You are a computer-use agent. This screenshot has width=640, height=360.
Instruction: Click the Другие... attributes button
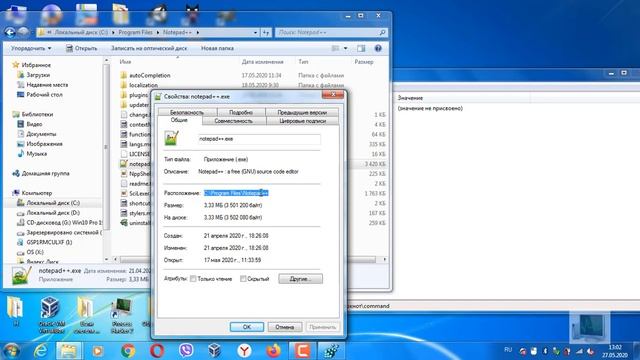pos(300,279)
